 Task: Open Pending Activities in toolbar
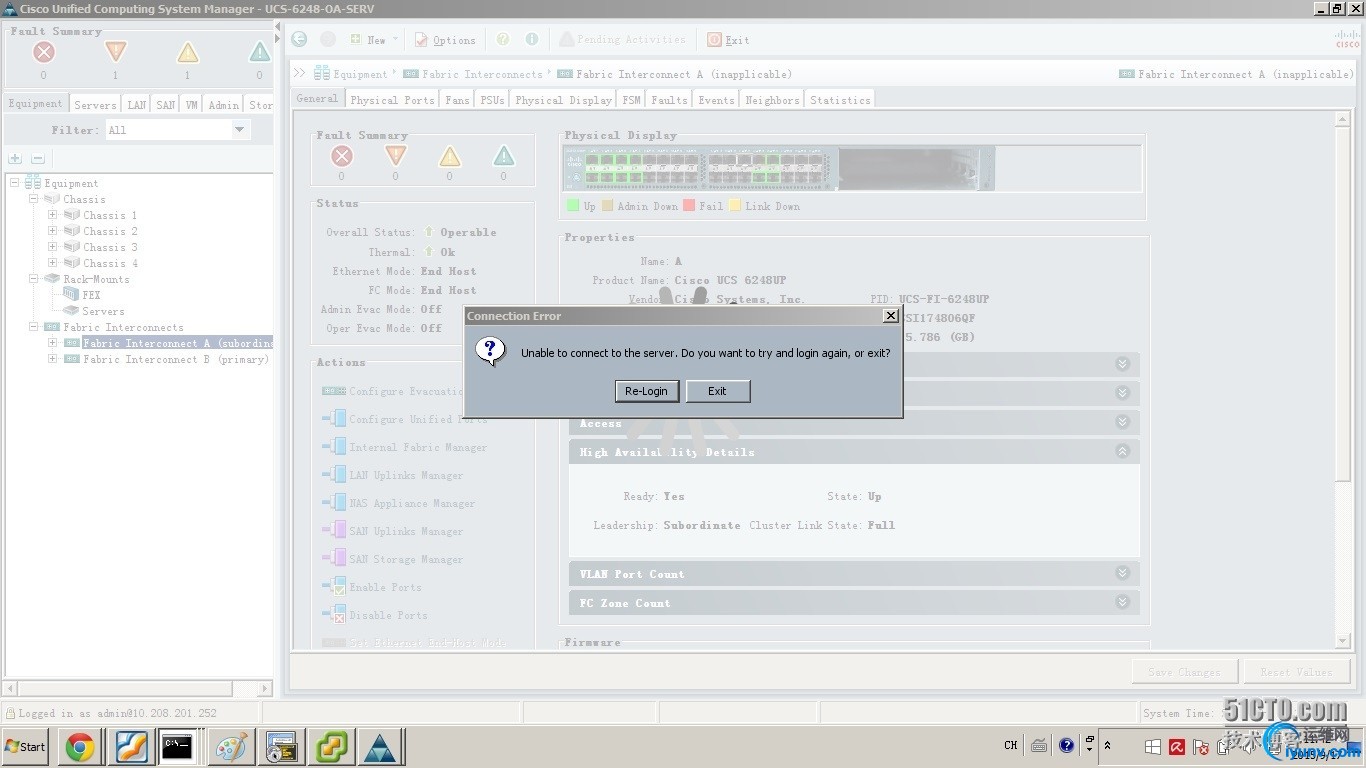coord(623,39)
